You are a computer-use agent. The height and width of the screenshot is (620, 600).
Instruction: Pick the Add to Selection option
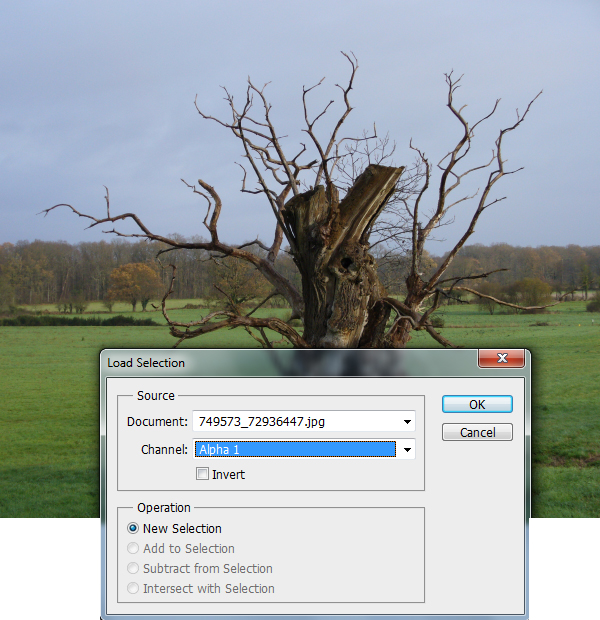pyautogui.click(x=134, y=548)
